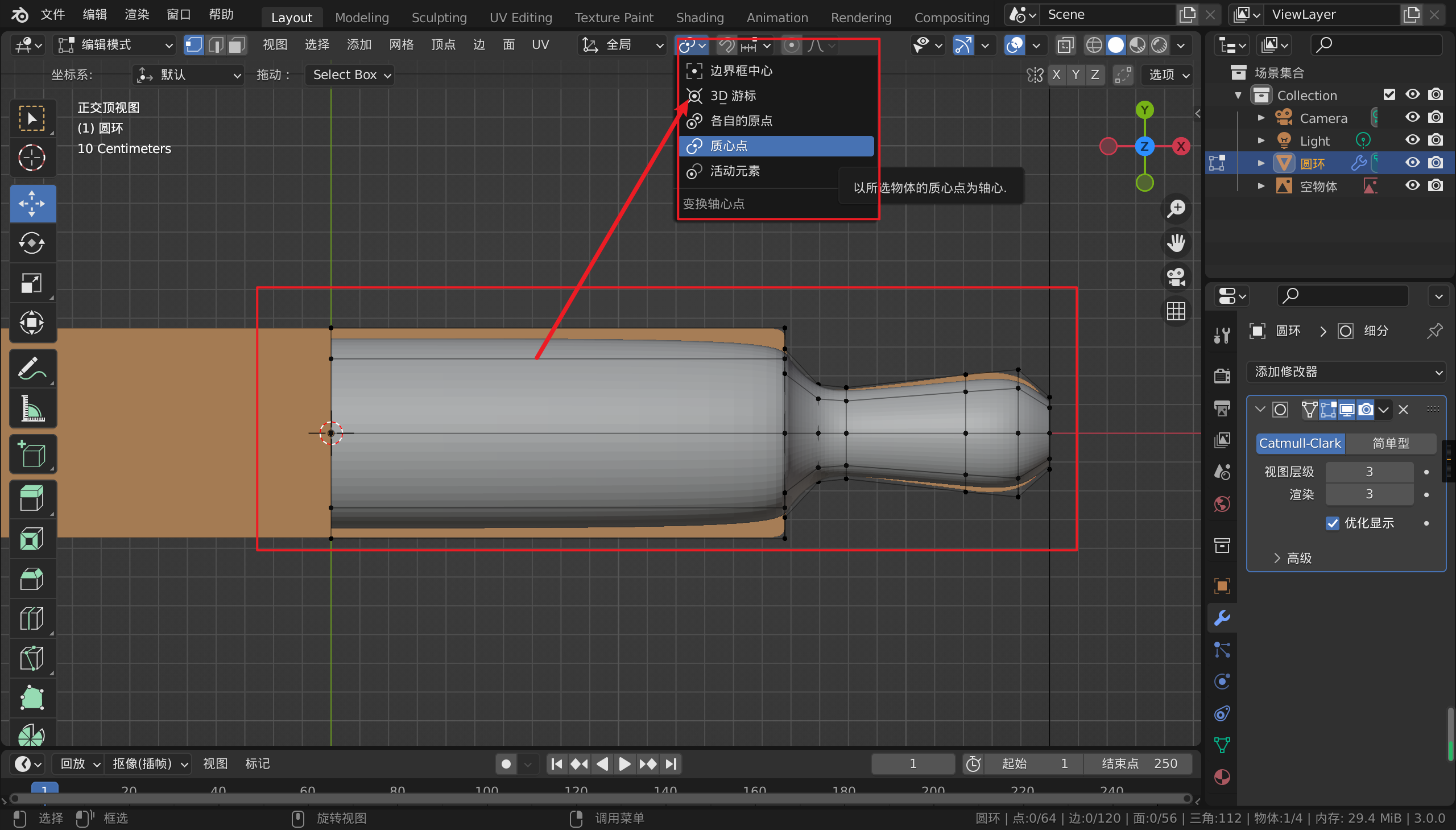
Task: Select 简单型 subdivision type
Action: pyautogui.click(x=1391, y=444)
